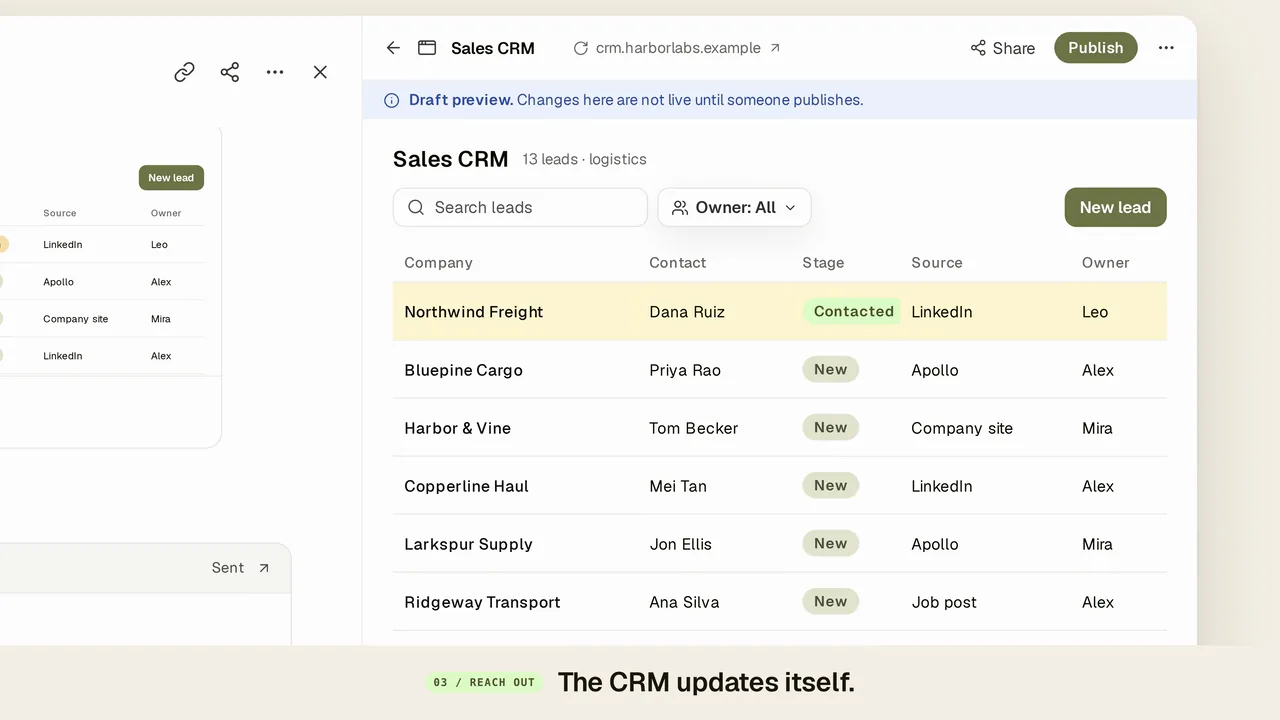Image resolution: width=1280 pixels, height=720 pixels.
Task: Click the 13 leads · logistics subtitle
Action: (584, 159)
